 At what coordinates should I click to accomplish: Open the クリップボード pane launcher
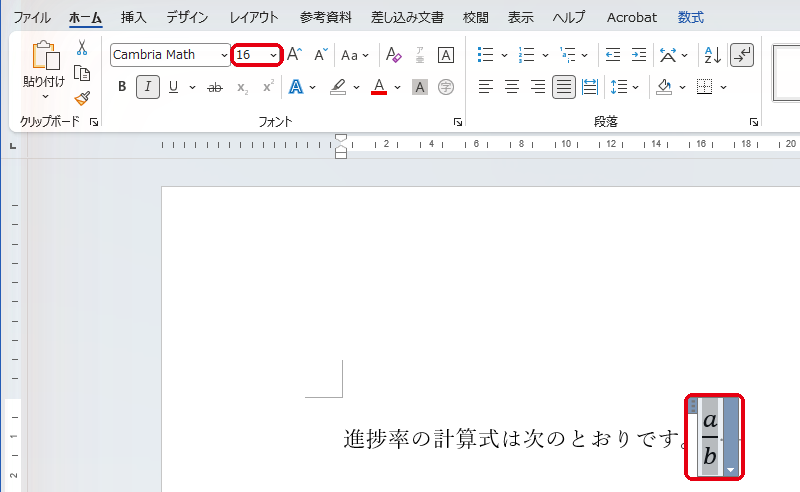94,122
